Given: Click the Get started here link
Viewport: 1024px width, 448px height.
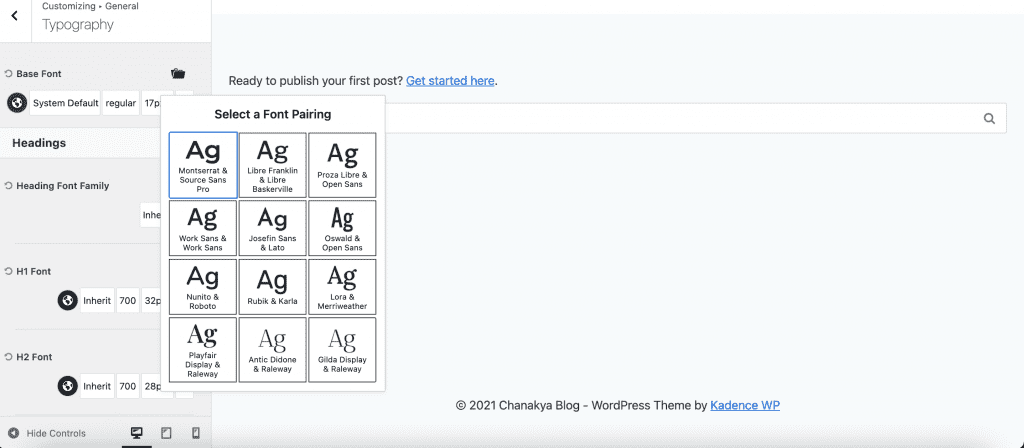Looking at the screenshot, I should pyautogui.click(x=451, y=81).
